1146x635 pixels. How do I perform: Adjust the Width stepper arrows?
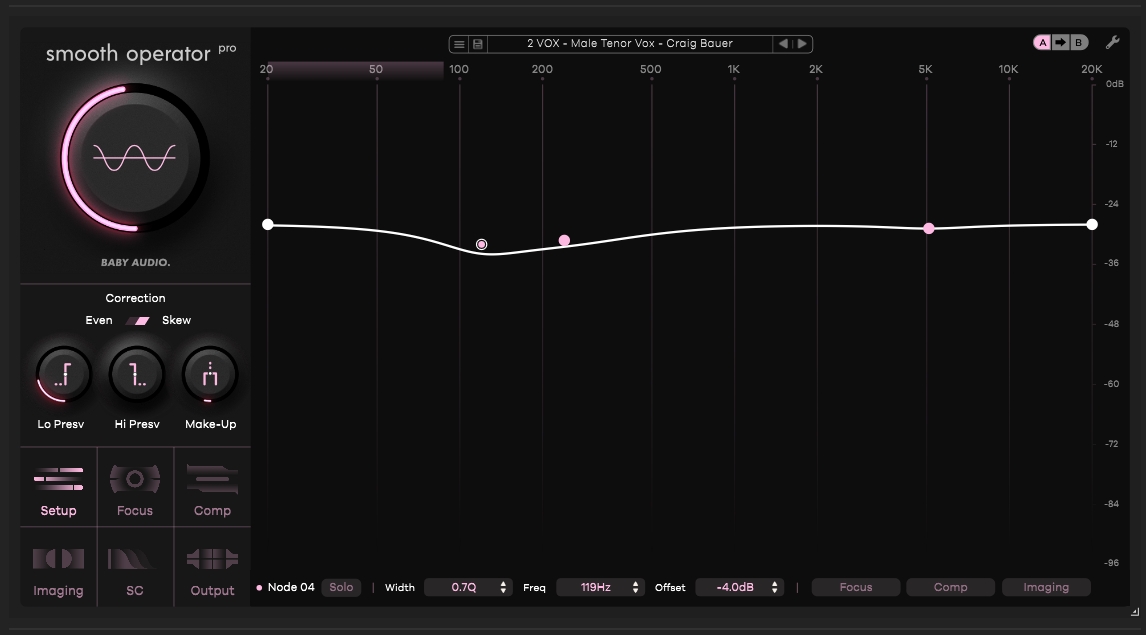point(503,588)
